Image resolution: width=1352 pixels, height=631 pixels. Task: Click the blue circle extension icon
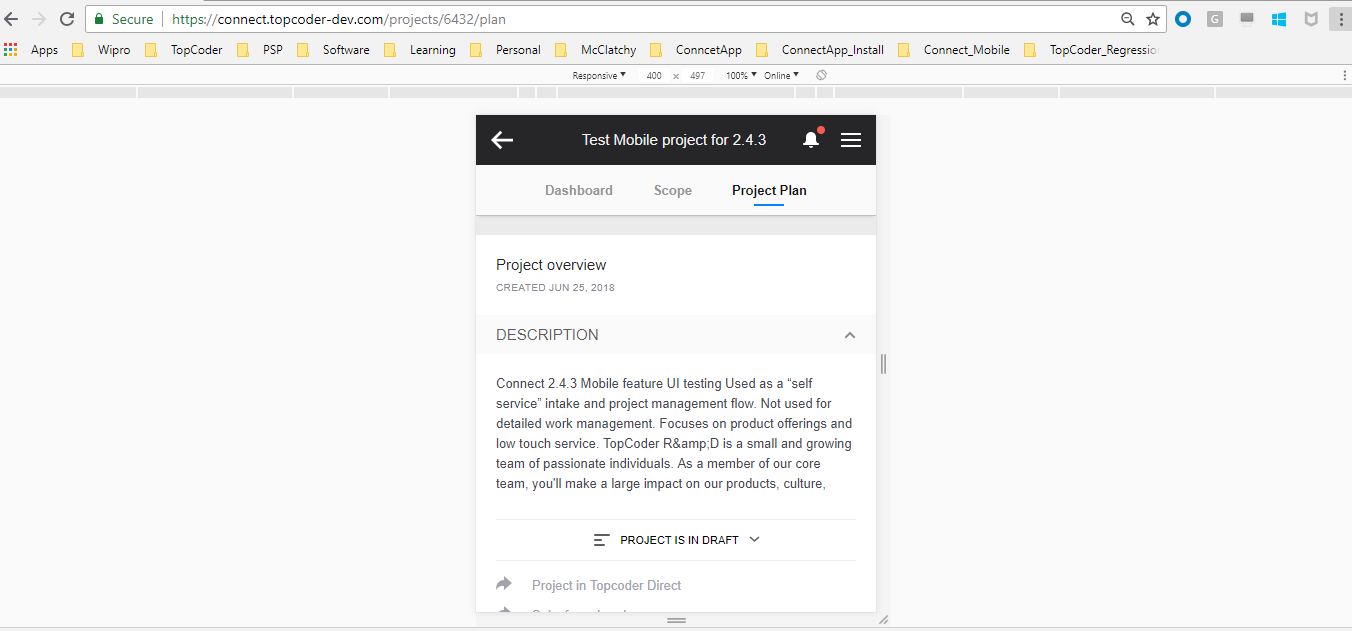click(x=1183, y=19)
